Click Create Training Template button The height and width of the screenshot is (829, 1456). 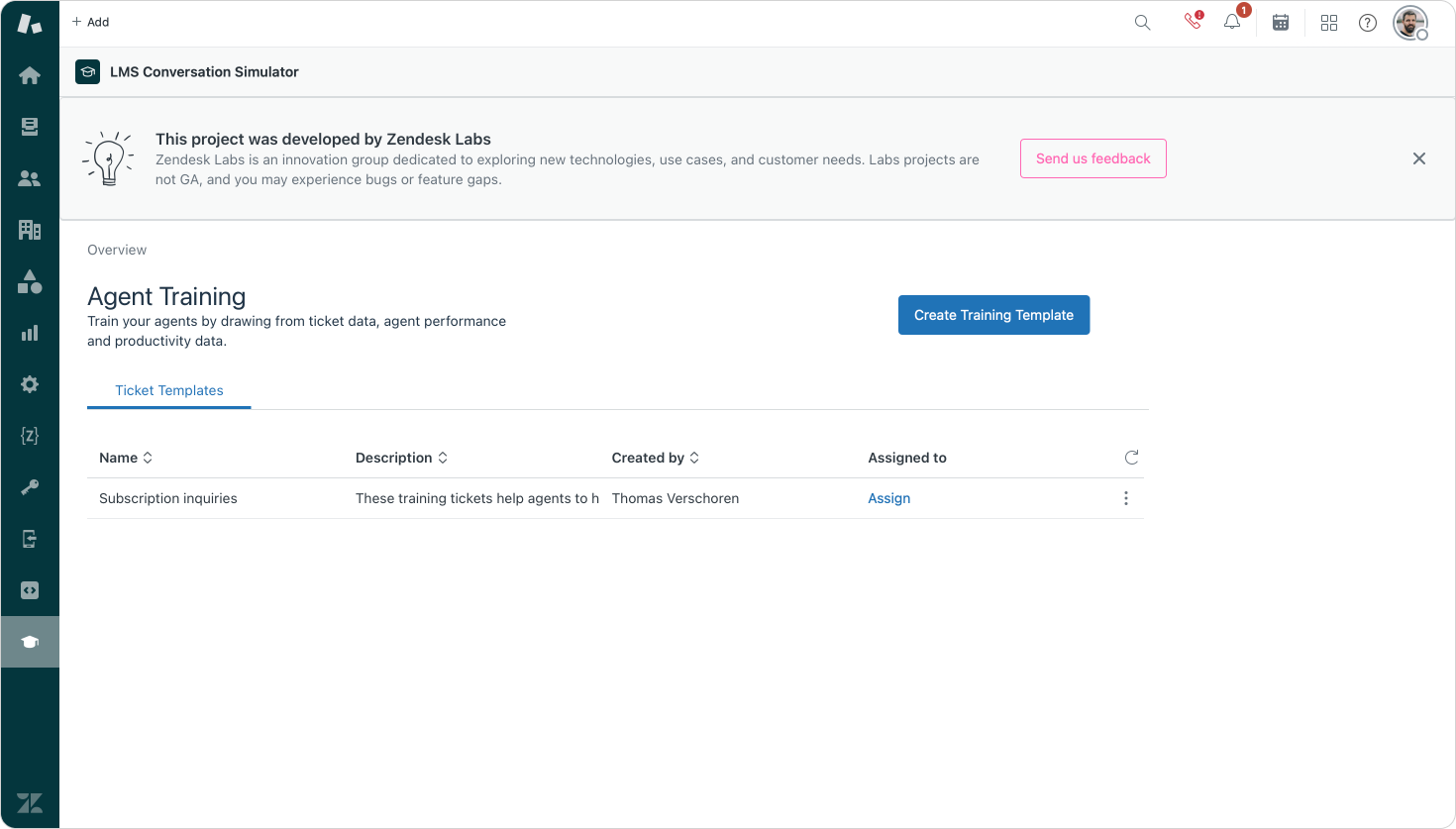(x=993, y=315)
